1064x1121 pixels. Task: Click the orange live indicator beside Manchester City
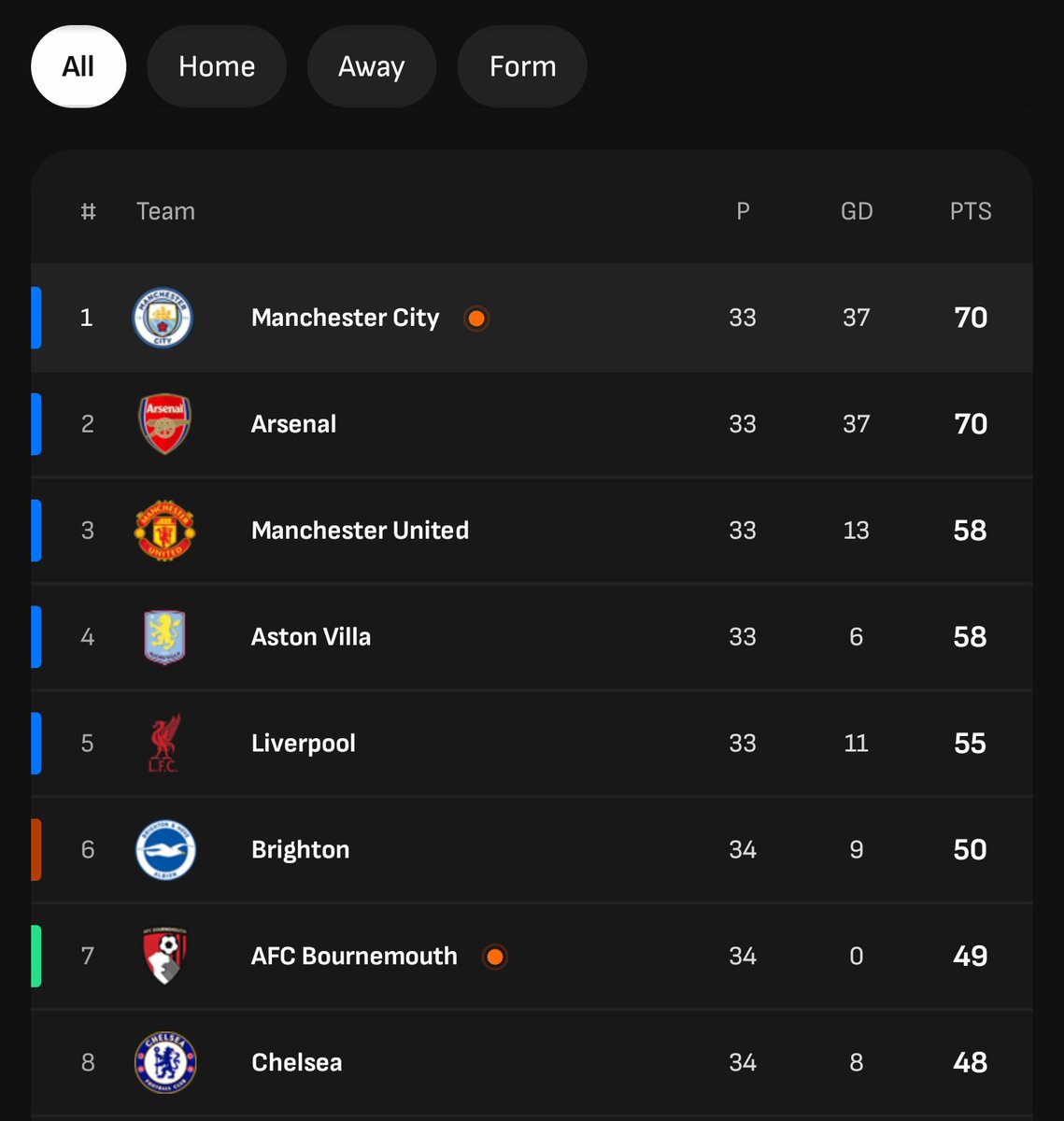(x=476, y=319)
